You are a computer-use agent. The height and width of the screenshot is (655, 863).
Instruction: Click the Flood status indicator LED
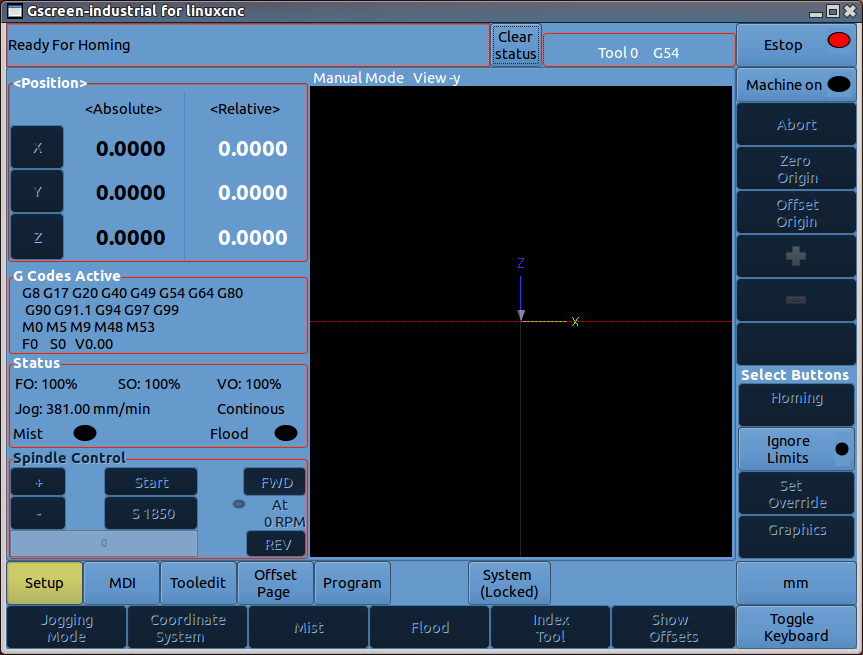click(286, 433)
